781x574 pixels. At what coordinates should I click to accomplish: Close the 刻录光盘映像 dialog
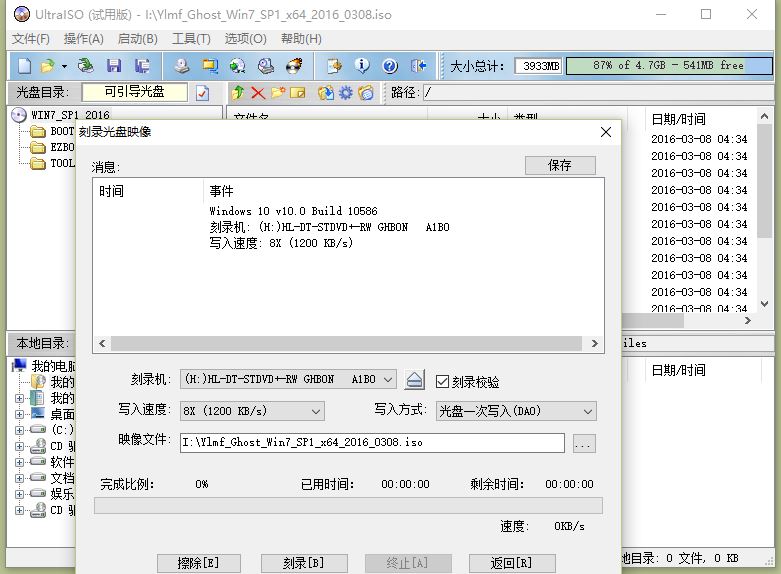(606, 132)
